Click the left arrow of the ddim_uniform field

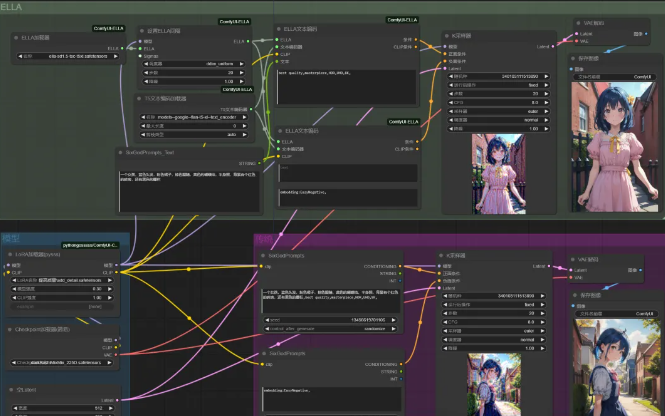pyautogui.click(x=146, y=64)
